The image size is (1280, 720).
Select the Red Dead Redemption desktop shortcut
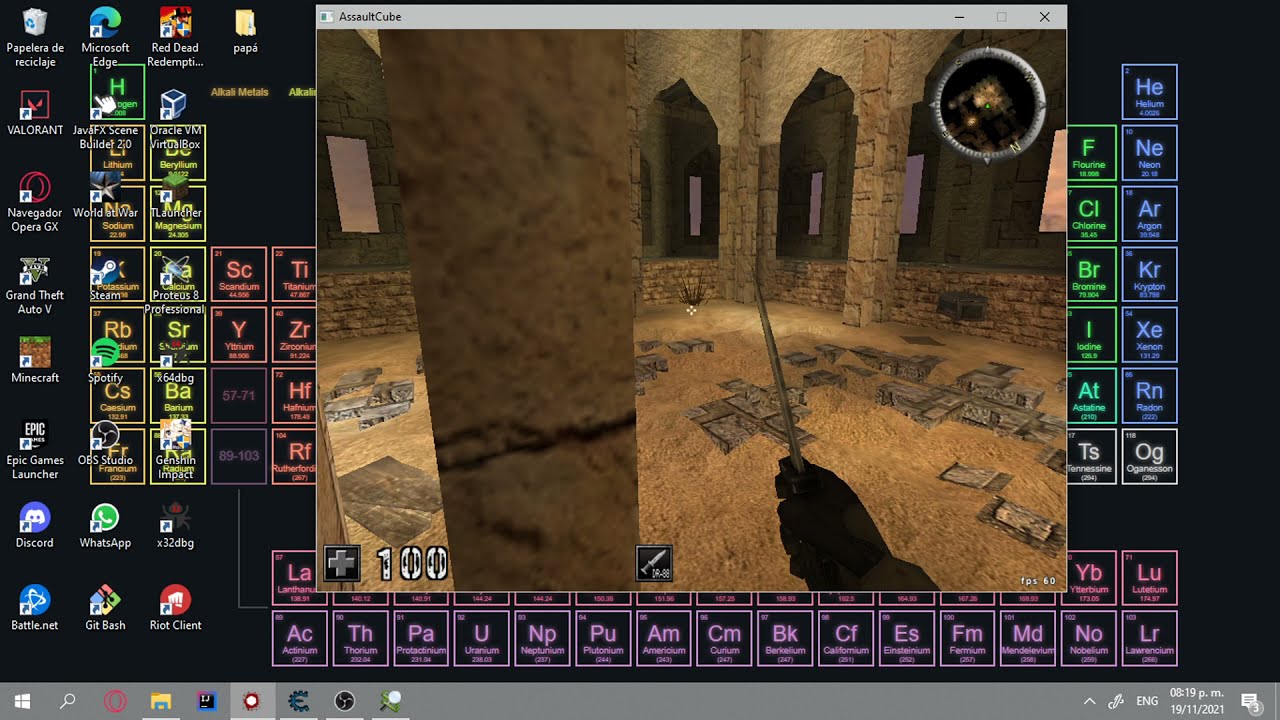tap(176, 38)
